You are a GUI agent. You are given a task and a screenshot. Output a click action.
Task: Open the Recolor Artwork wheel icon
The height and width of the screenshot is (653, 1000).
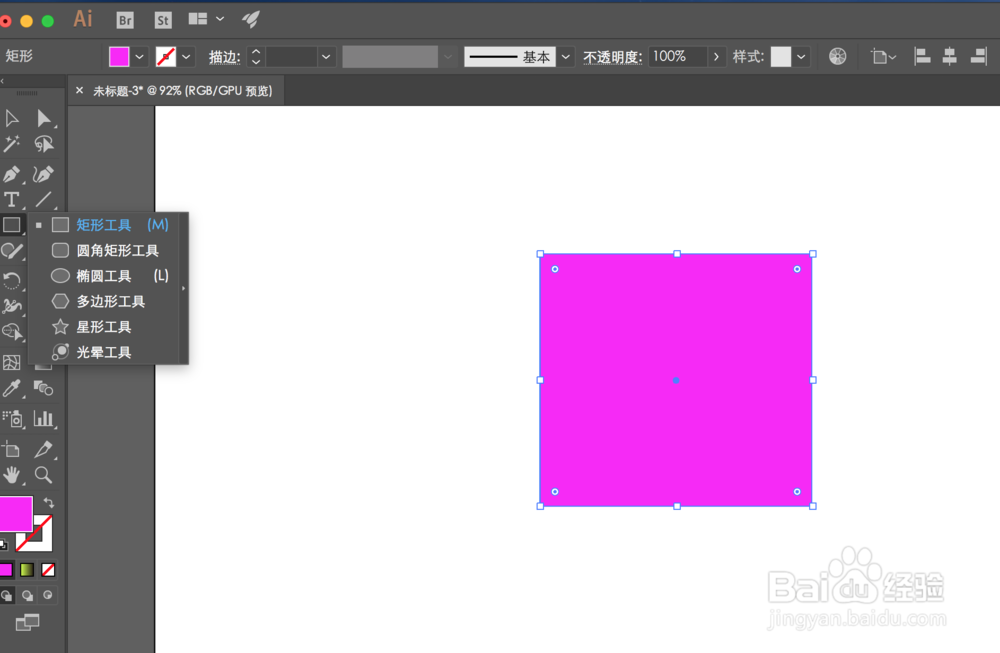(837, 56)
